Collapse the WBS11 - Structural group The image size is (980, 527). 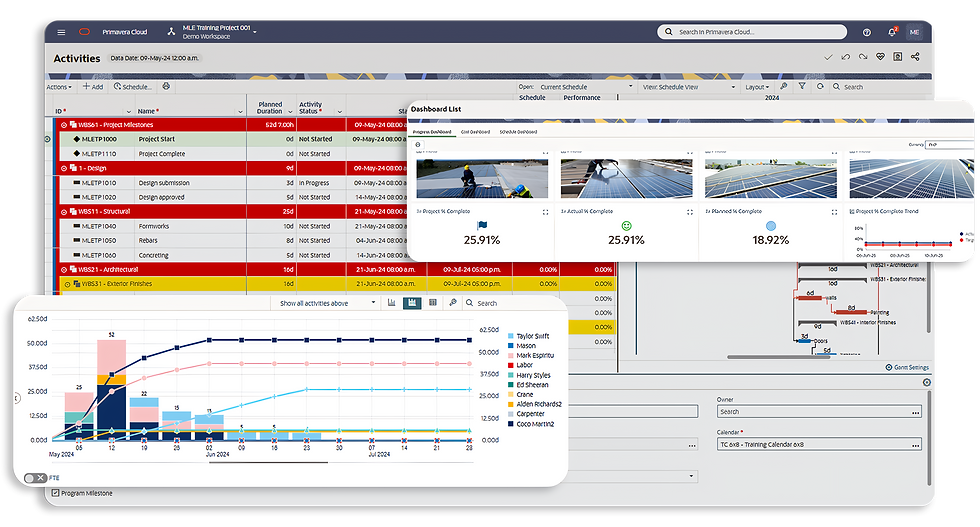[64, 212]
